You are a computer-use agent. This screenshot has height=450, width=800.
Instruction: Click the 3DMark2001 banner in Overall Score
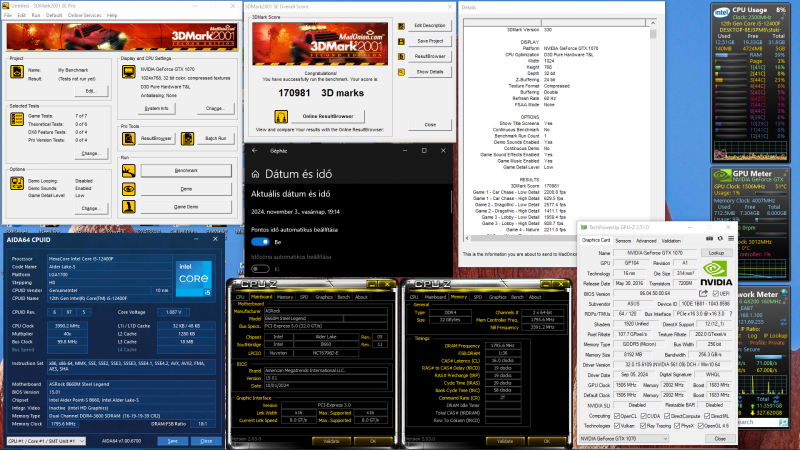[x=320, y=43]
